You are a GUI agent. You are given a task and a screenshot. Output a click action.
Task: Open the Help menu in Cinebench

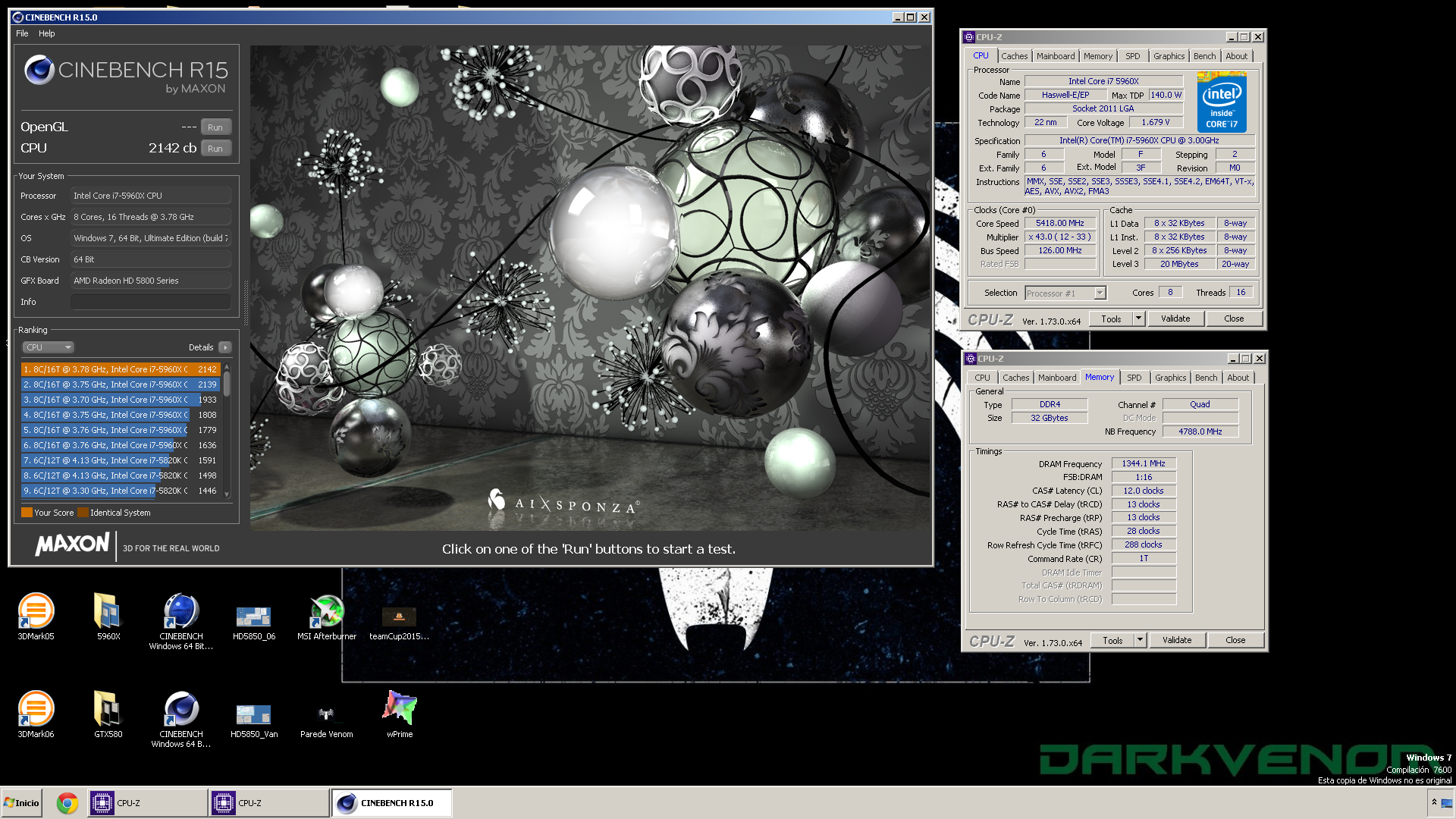(47, 33)
